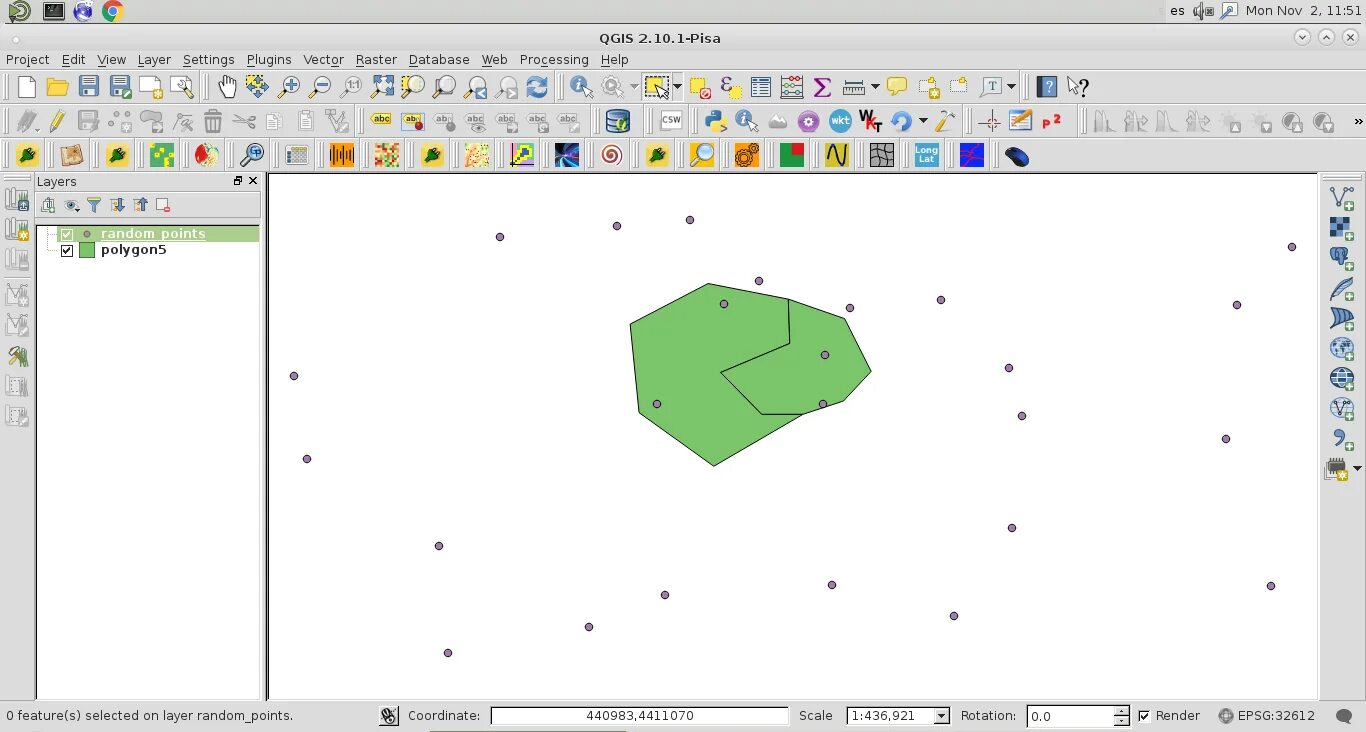Click the EPSG:32612 CRS status button
The height and width of the screenshot is (732, 1366).
click(x=1266, y=716)
